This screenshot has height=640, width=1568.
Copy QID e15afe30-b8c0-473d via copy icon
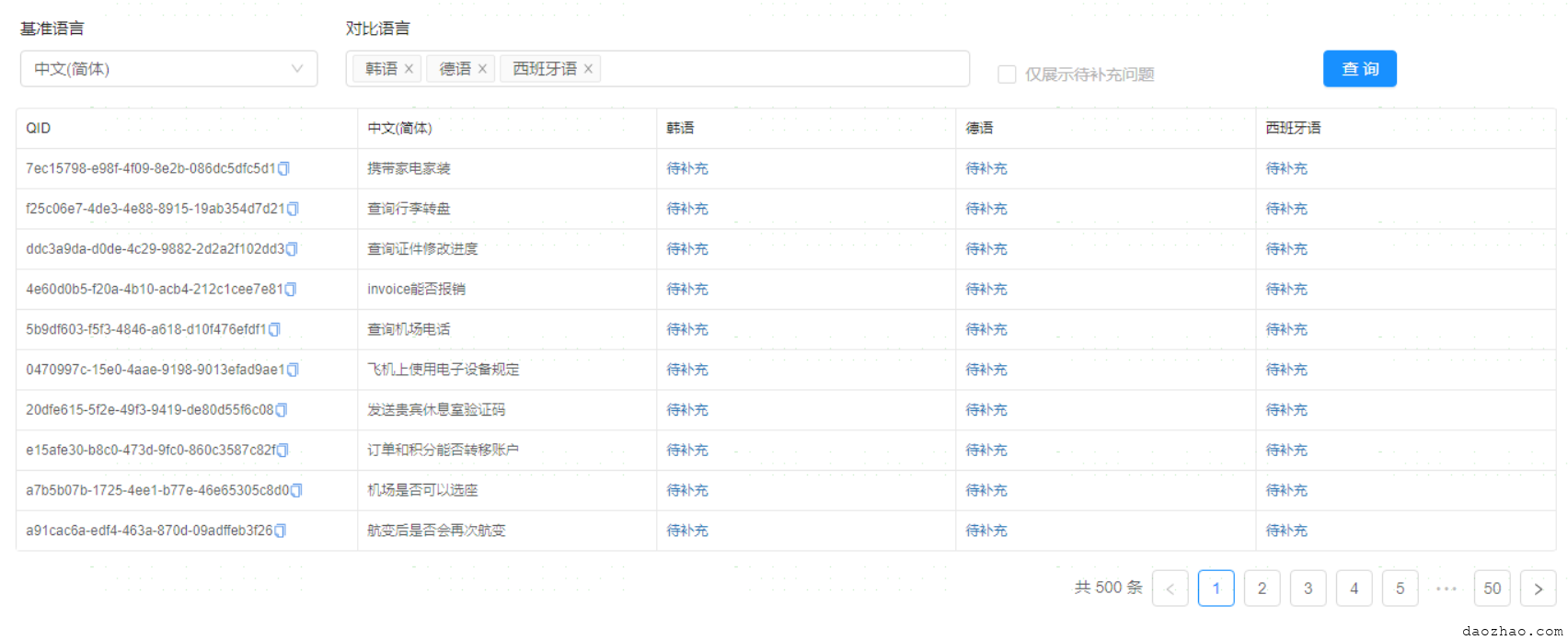tap(282, 451)
